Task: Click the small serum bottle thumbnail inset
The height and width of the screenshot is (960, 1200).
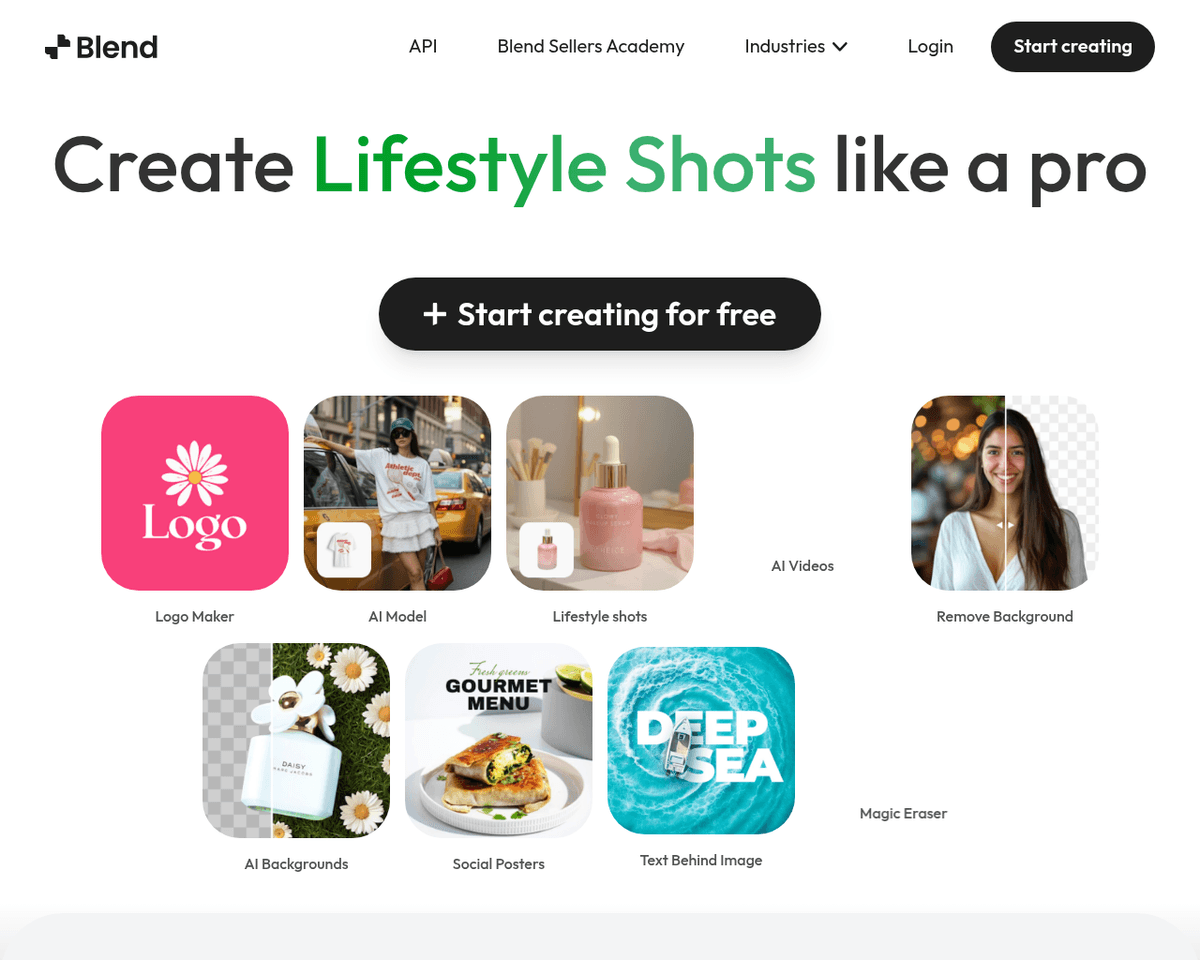Action: [x=547, y=549]
